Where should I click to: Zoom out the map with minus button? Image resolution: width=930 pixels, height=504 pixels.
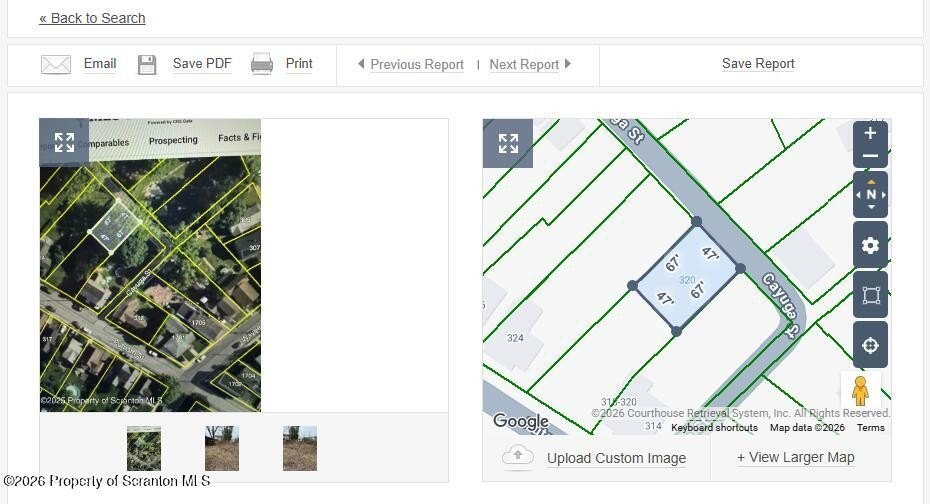[x=870, y=157]
